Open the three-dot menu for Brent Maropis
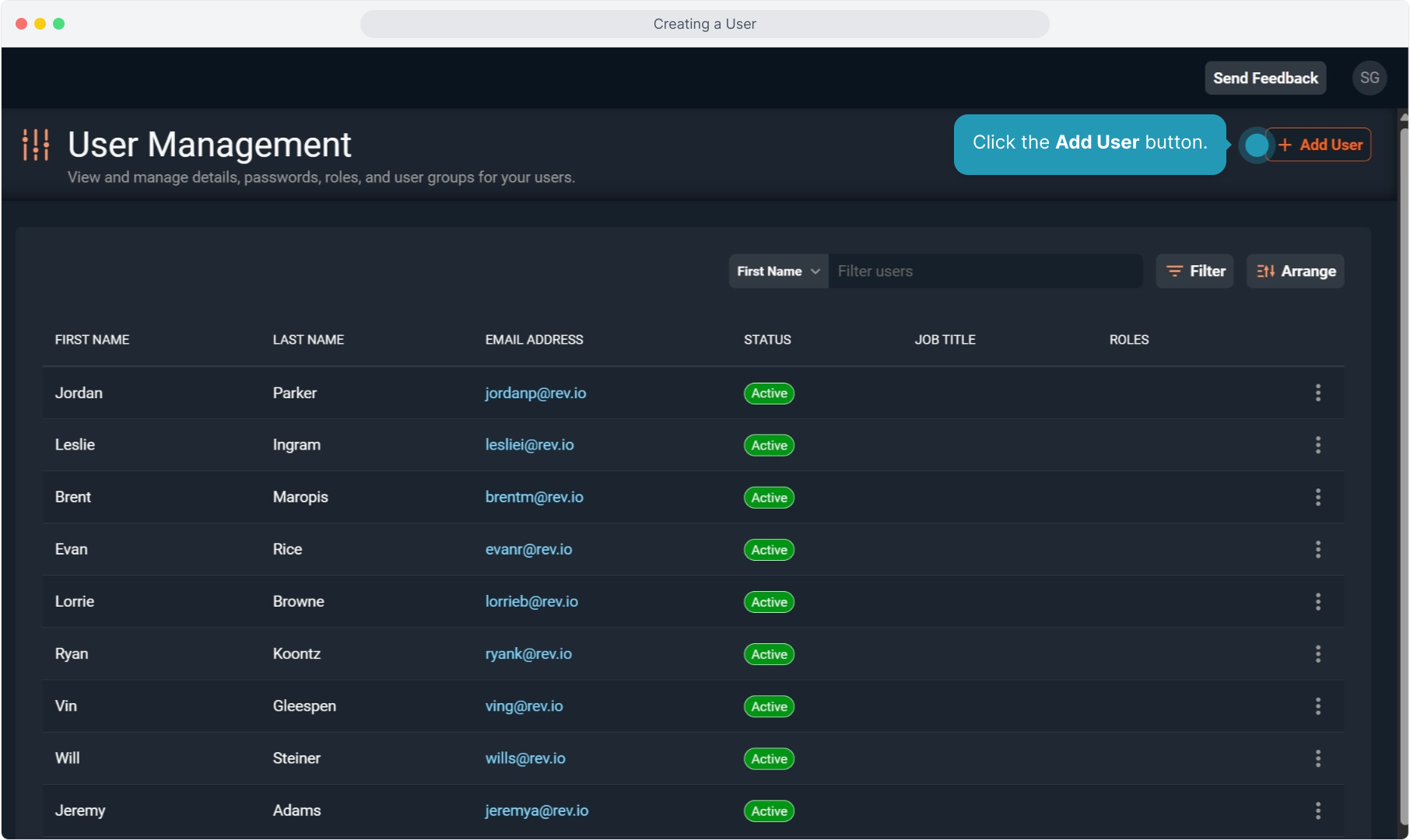The height and width of the screenshot is (840, 1410). pyautogui.click(x=1317, y=497)
